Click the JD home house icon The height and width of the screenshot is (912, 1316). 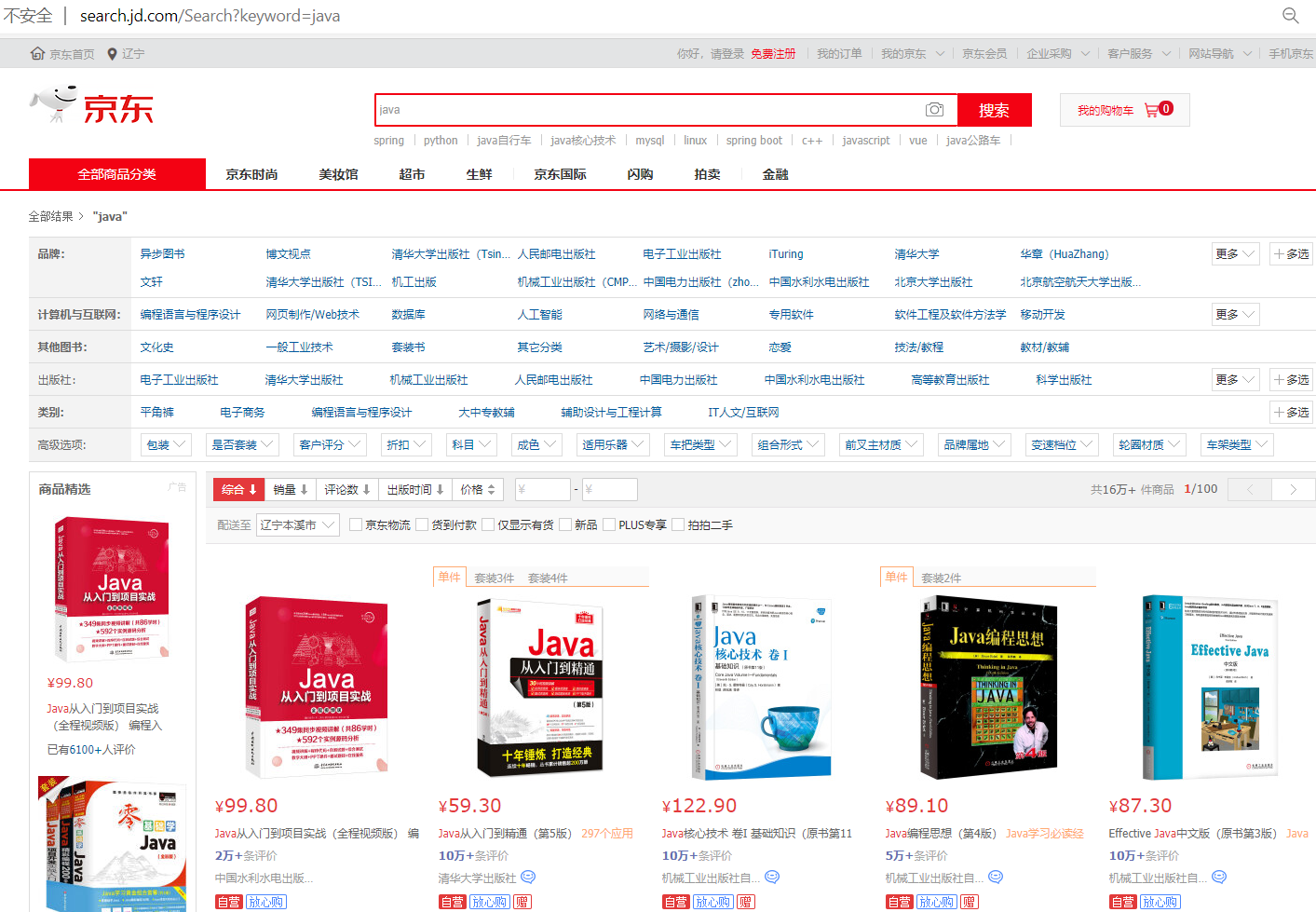tap(37, 54)
